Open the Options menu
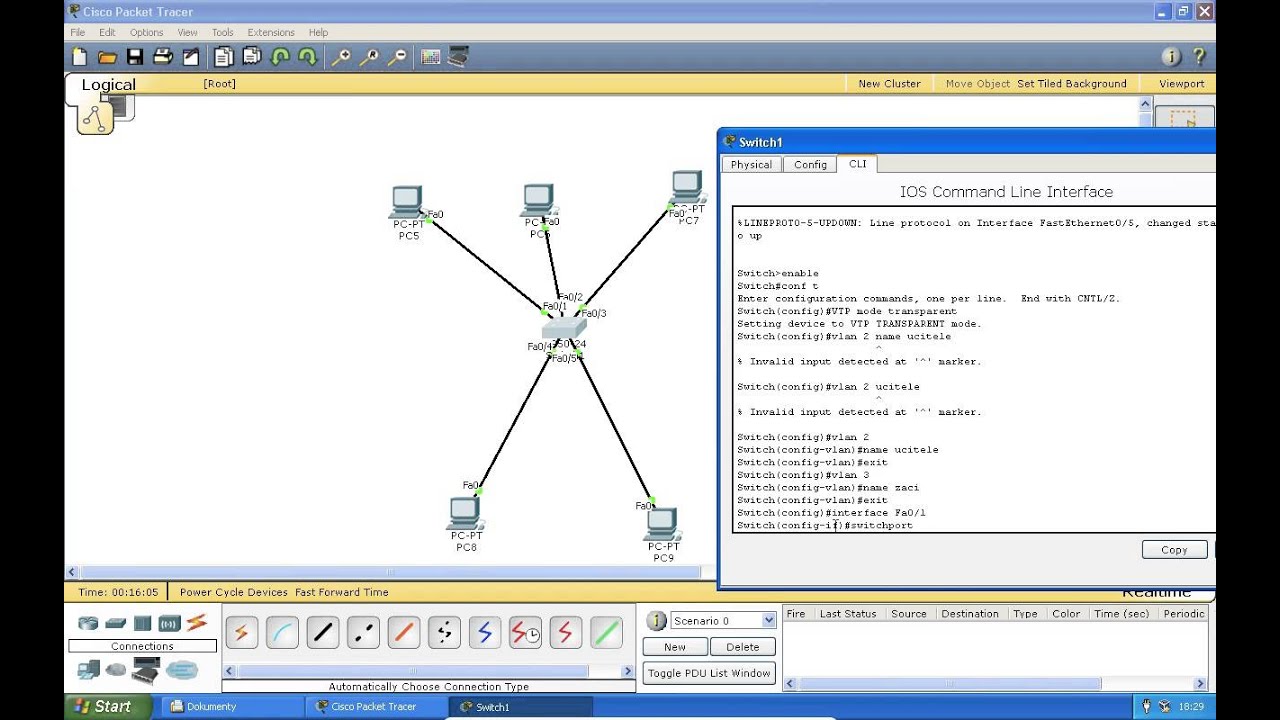The width and height of the screenshot is (1280, 720). (x=146, y=32)
